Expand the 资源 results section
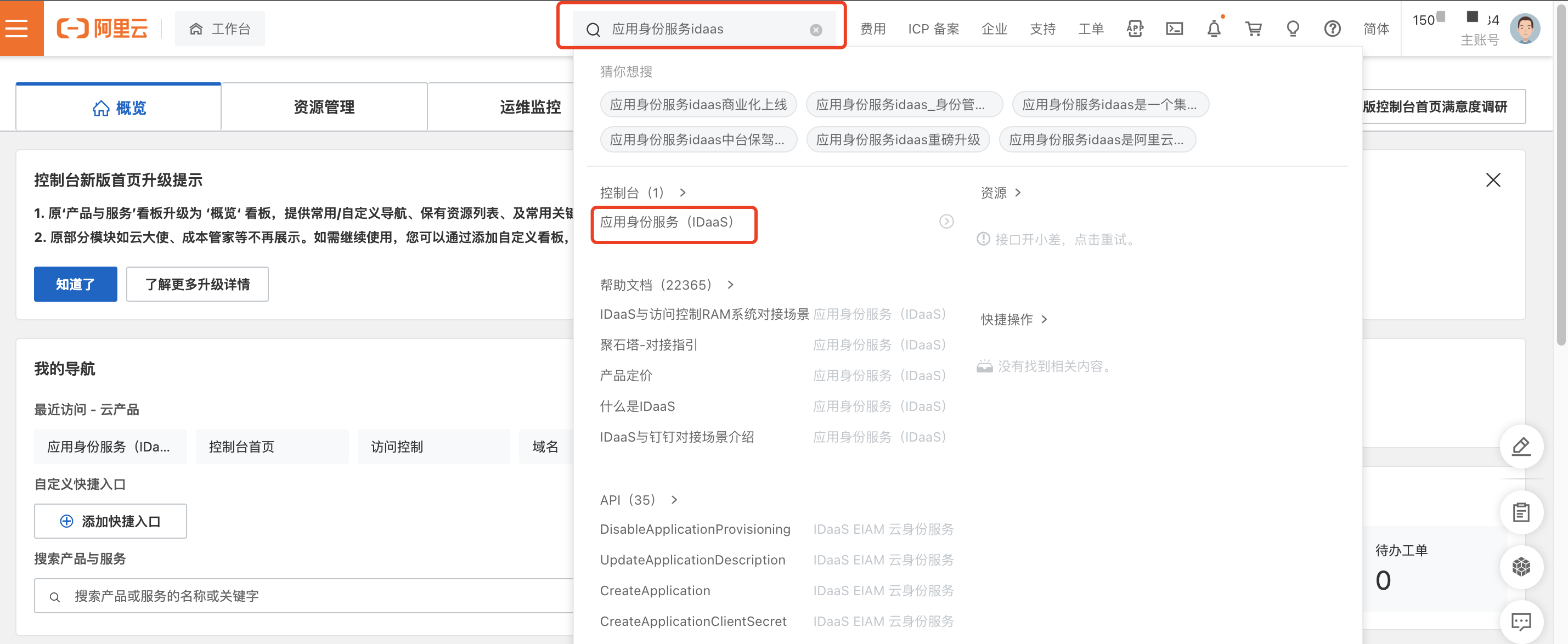1568x644 pixels. [x=1001, y=193]
